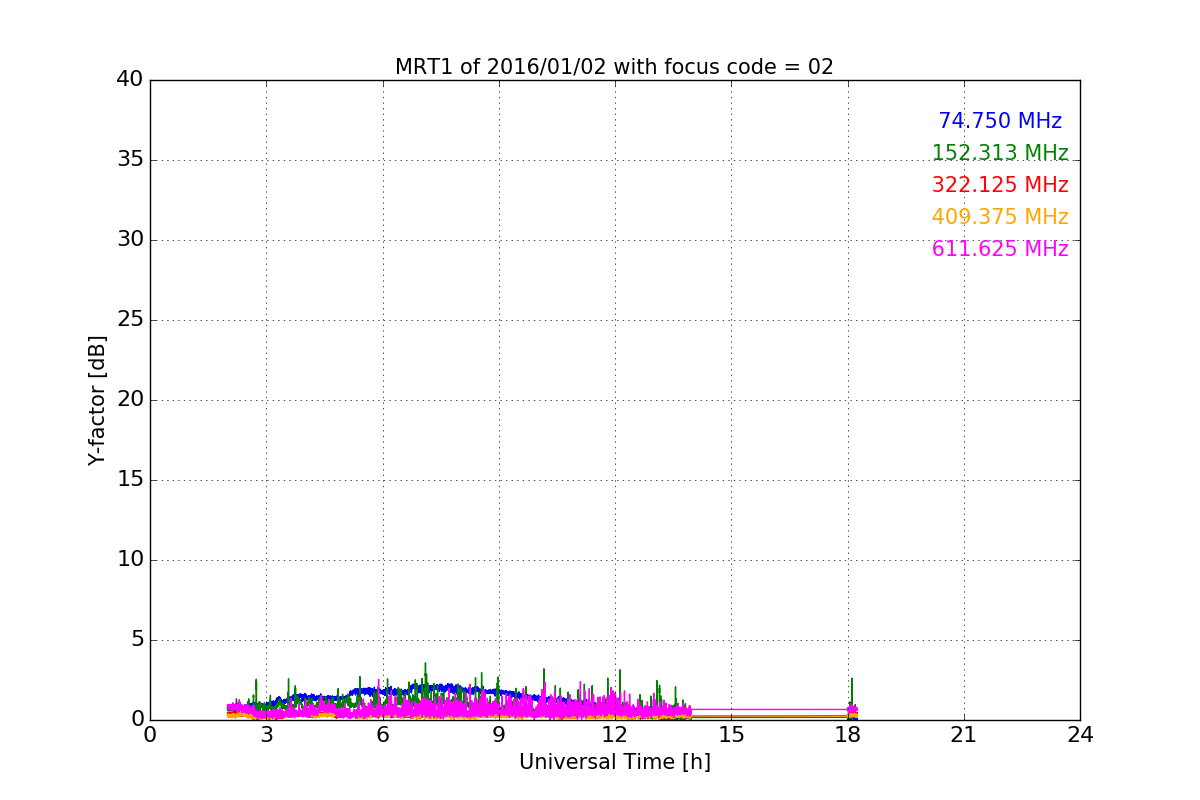Click the y-axis tick label 30
Viewport: 1200px width, 800px height.
130,240
